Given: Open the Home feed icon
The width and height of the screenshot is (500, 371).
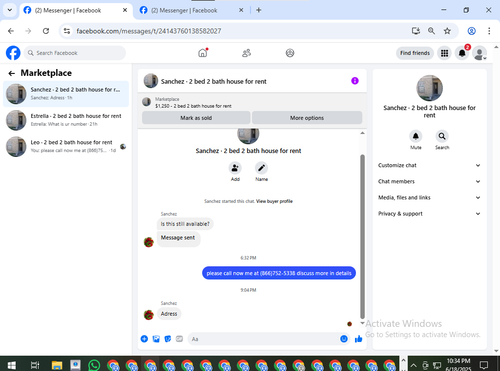Looking at the screenshot, I should pyautogui.click(x=203, y=53).
